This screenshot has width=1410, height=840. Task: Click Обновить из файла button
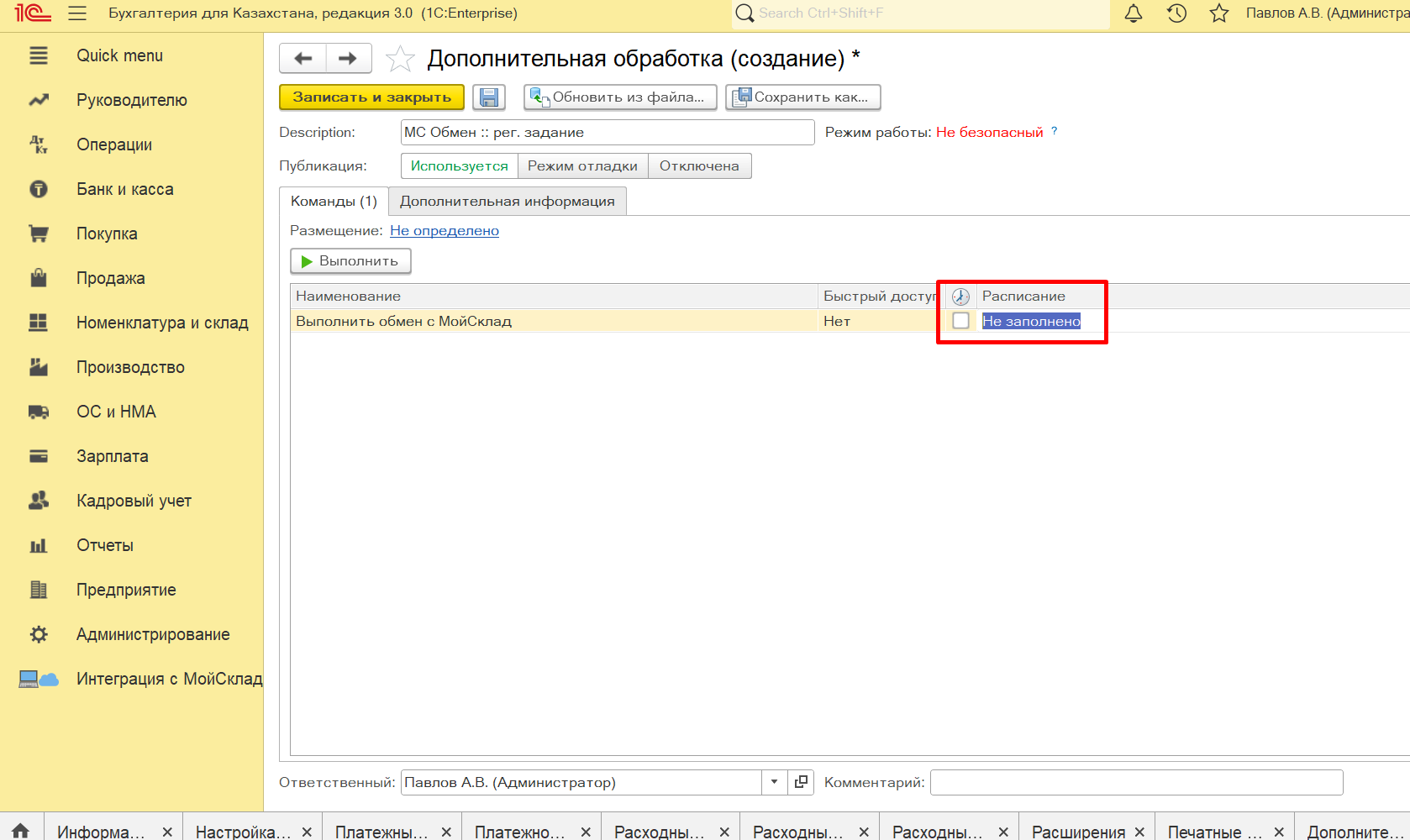[x=620, y=97]
